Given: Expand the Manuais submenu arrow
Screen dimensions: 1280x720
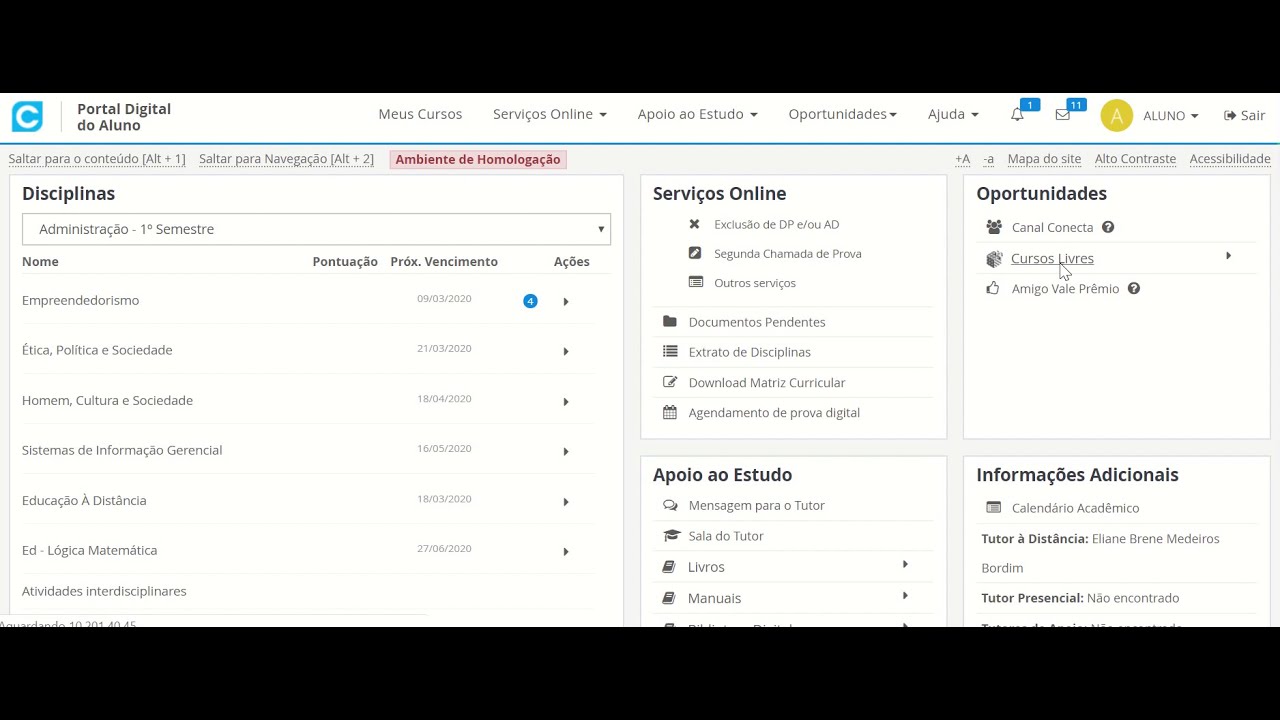Looking at the screenshot, I should (905, 596).
